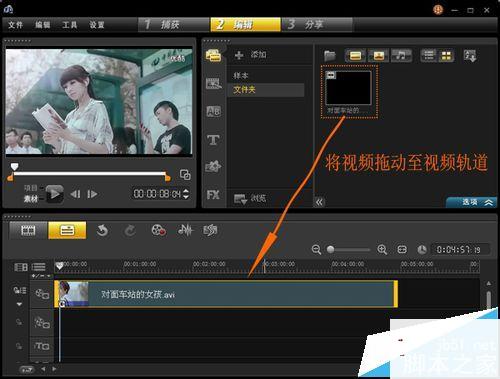
Task: Click the mark-out trim handle
Action: coord(168,177)
